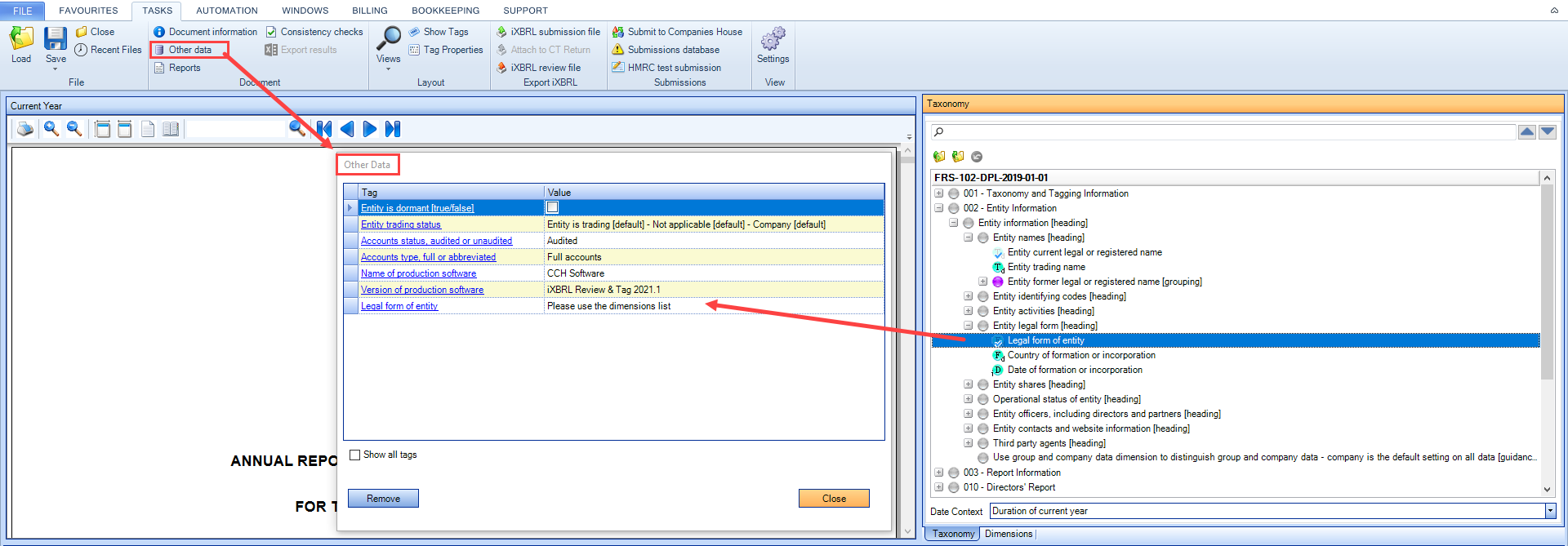The height and width of the screenshot is (546, 1568).
Task: Click the search magnifier in the document toolbar
Action: pos(297,129)
